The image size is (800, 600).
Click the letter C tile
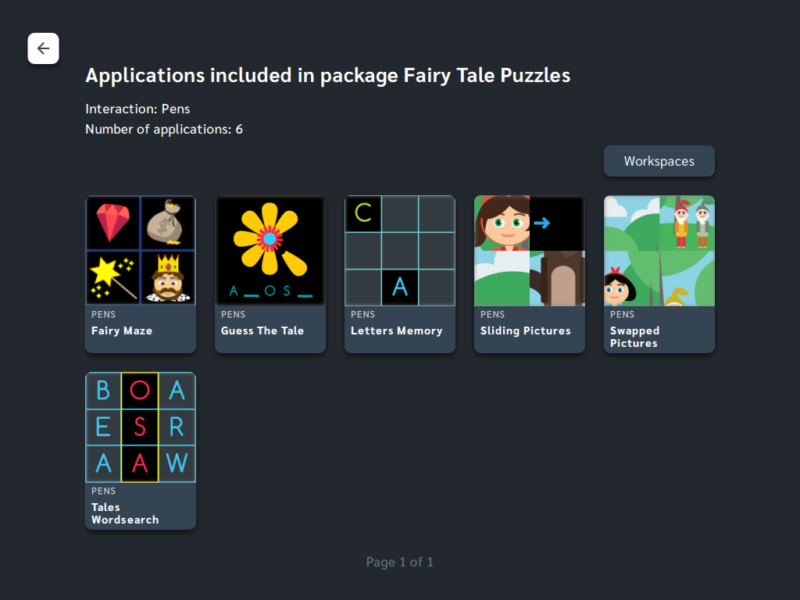[x=363, y=213]
